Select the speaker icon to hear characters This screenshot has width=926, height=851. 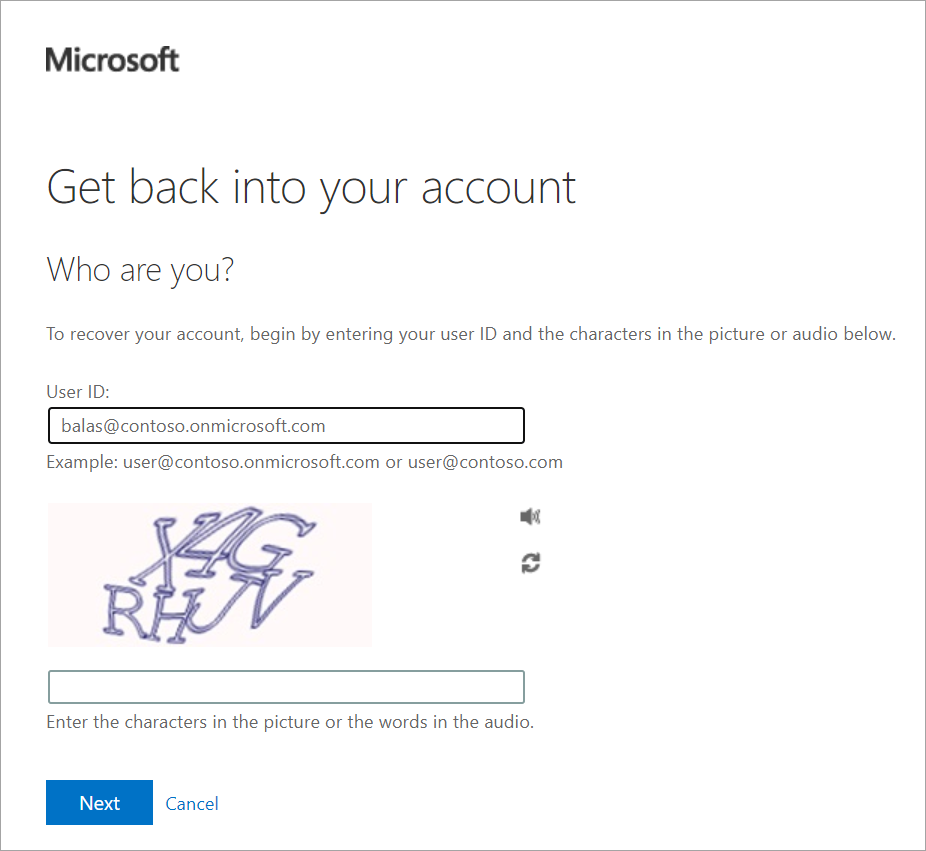(530, 516)
